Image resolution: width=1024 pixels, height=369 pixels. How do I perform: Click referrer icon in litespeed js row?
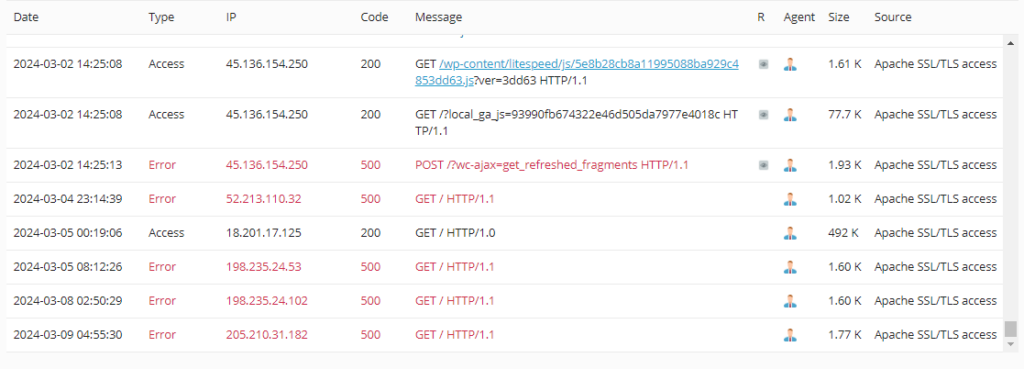(x=763, y=65)
